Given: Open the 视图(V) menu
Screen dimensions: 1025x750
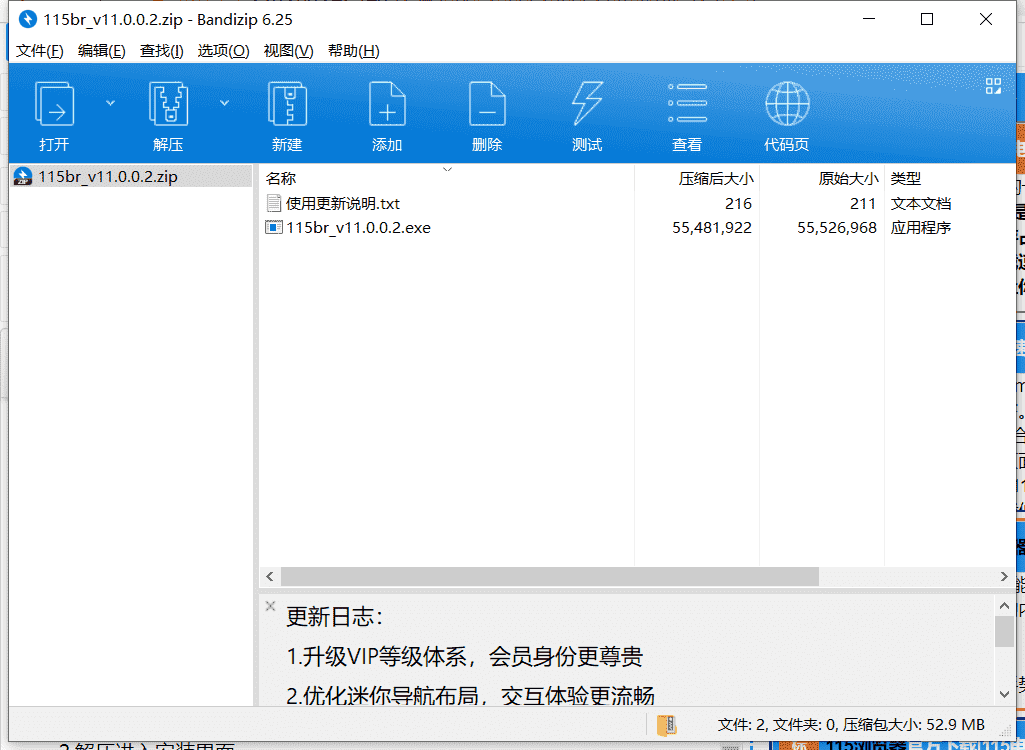Looking at the screenshot, I should click(288, 51).
